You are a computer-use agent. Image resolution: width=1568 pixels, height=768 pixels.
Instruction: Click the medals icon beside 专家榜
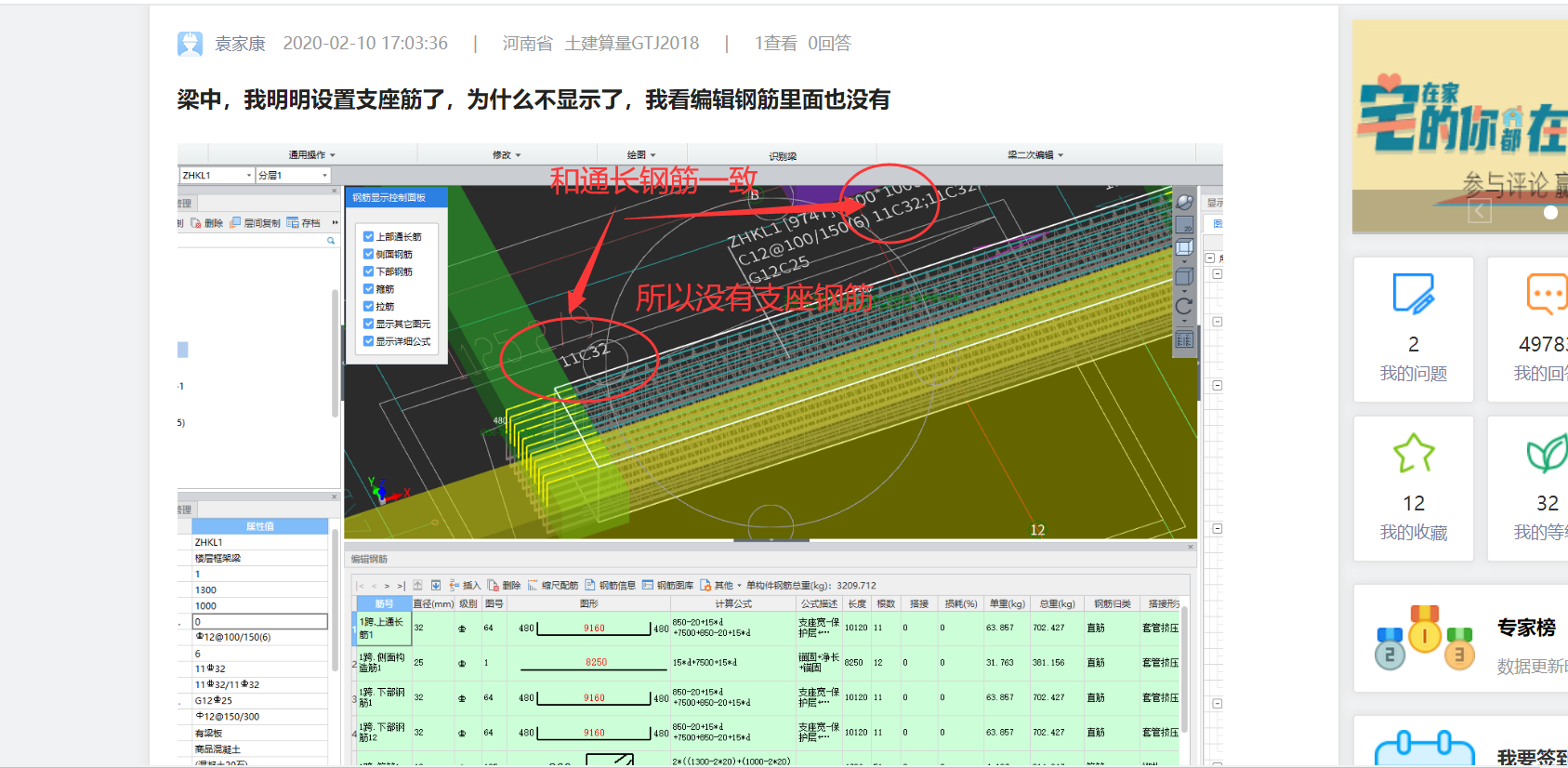[1425, 638]
